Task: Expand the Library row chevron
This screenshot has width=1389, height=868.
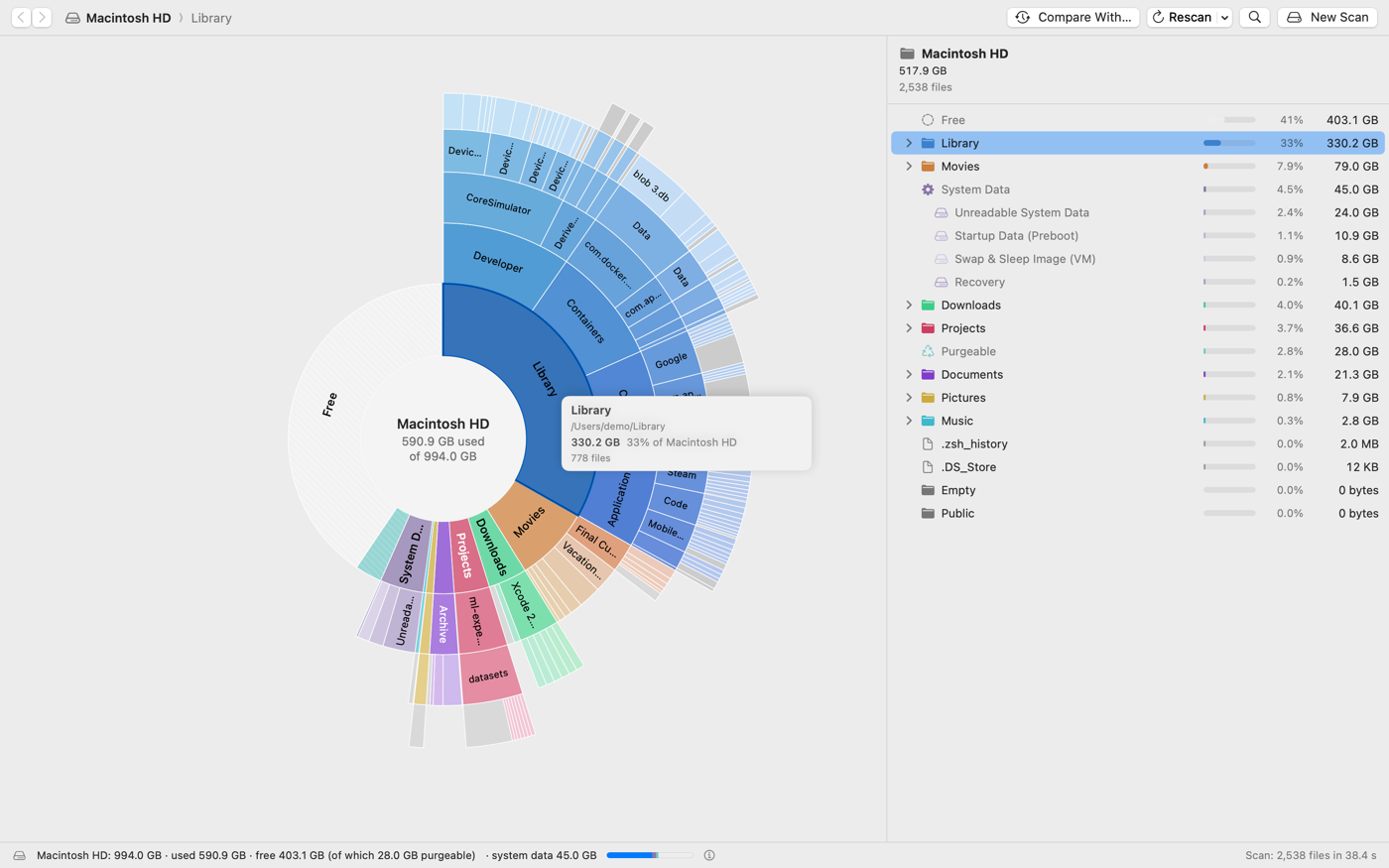Action: coord(909,143)
